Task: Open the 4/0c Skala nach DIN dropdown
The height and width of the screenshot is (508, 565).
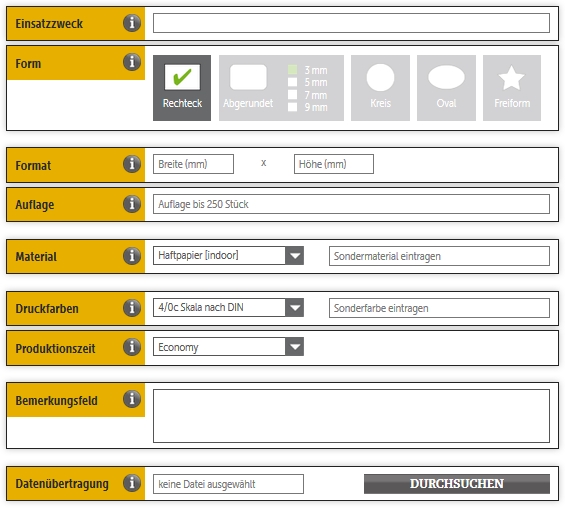Action: [295, 307]
